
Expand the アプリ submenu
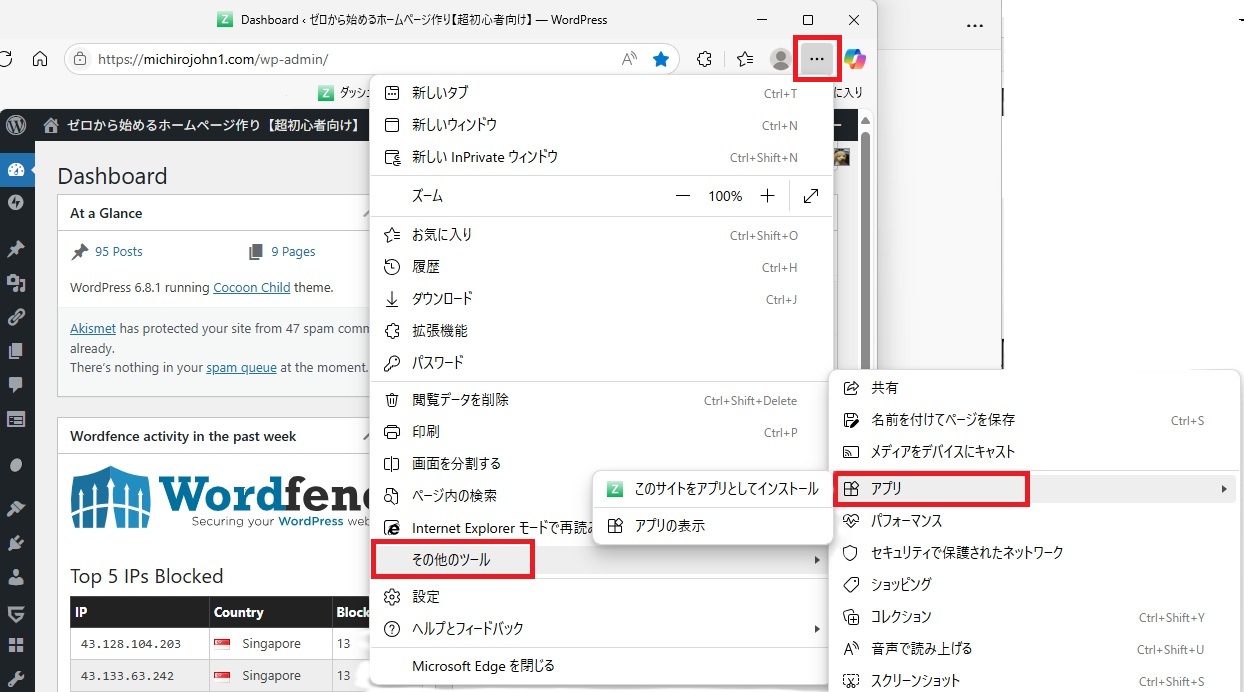click(1035, 489)
